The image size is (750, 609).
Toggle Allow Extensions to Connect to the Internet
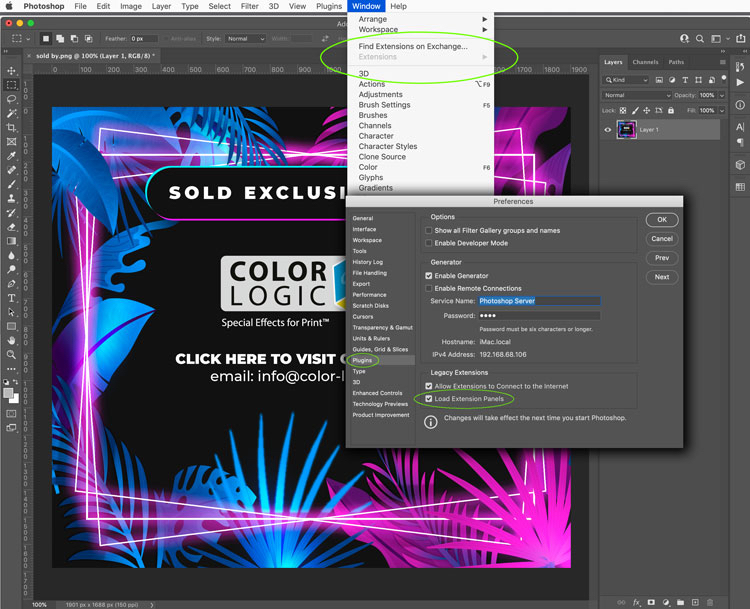coord(429,386)
